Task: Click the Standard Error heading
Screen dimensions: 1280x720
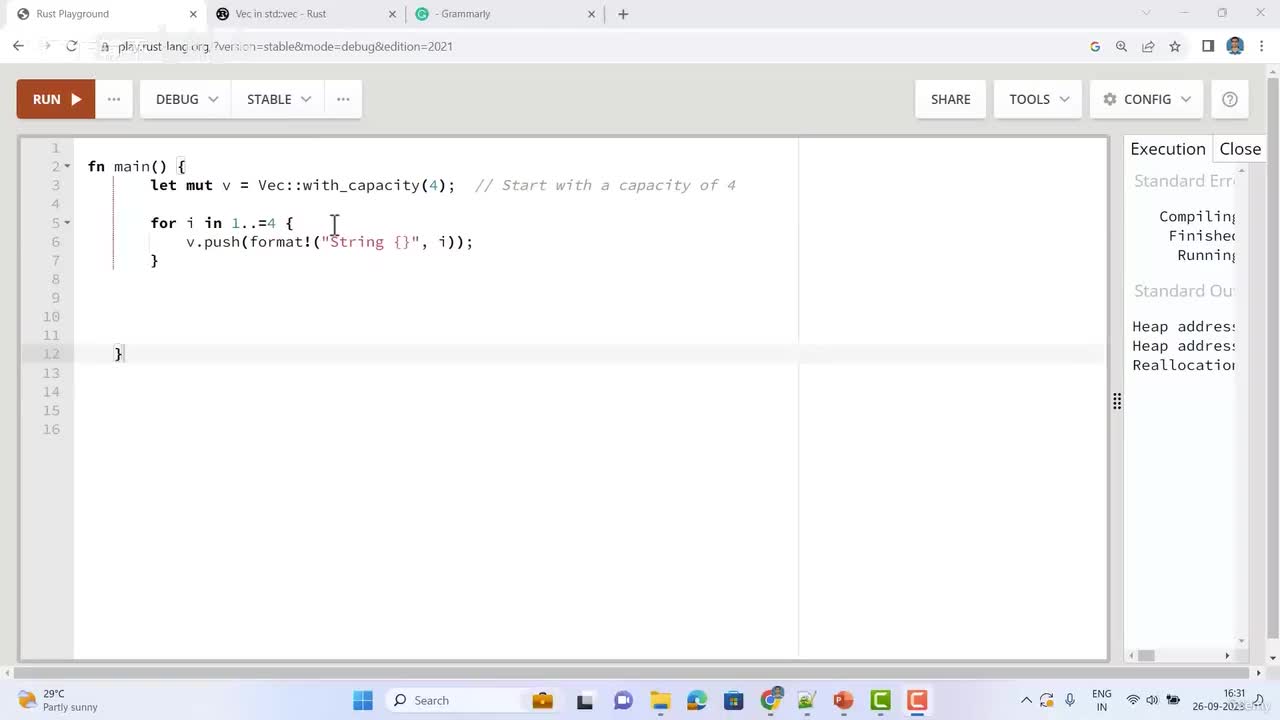Action: point(1184,181)
